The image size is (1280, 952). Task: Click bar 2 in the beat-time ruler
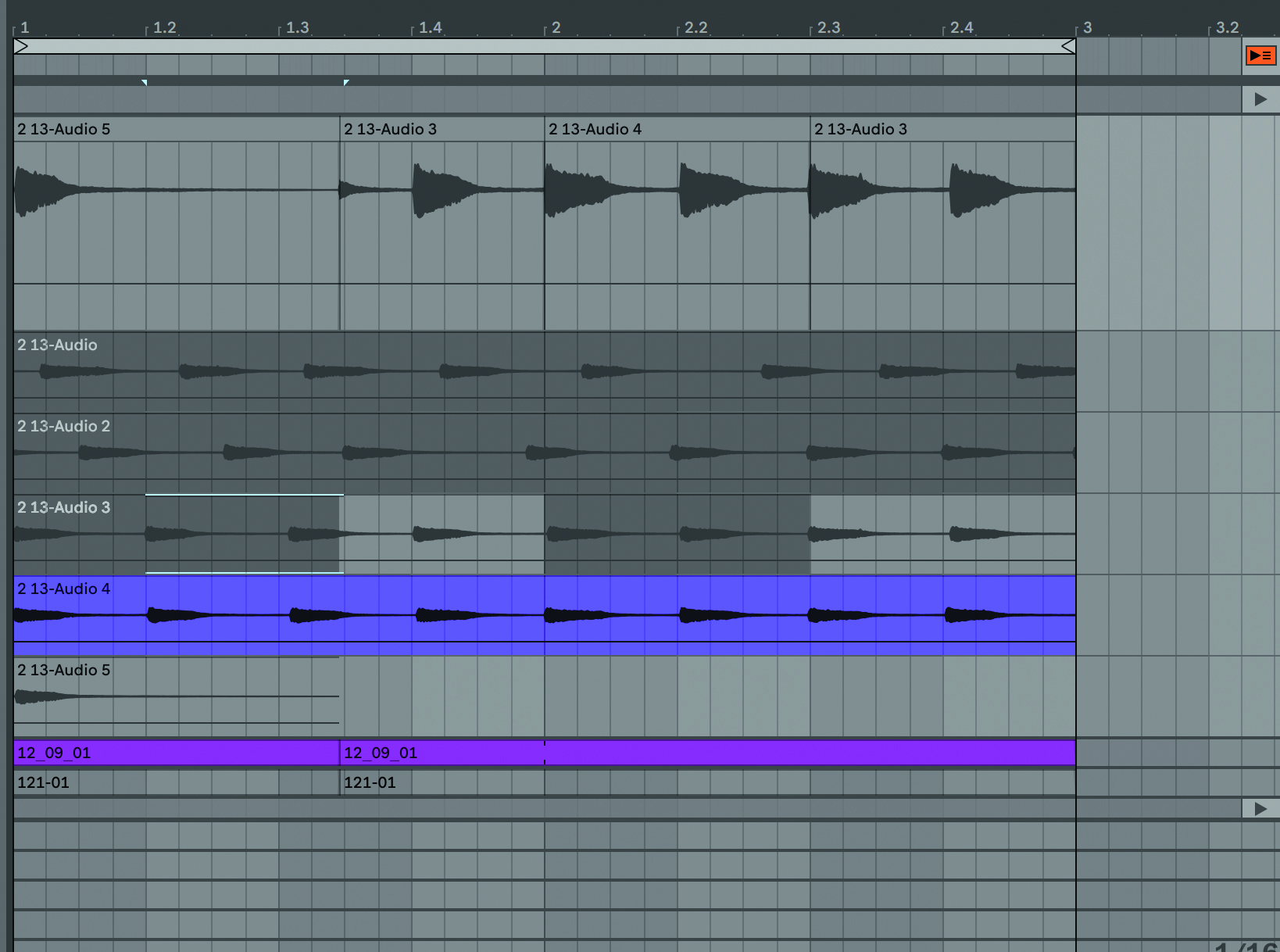[x=556, y=27]
